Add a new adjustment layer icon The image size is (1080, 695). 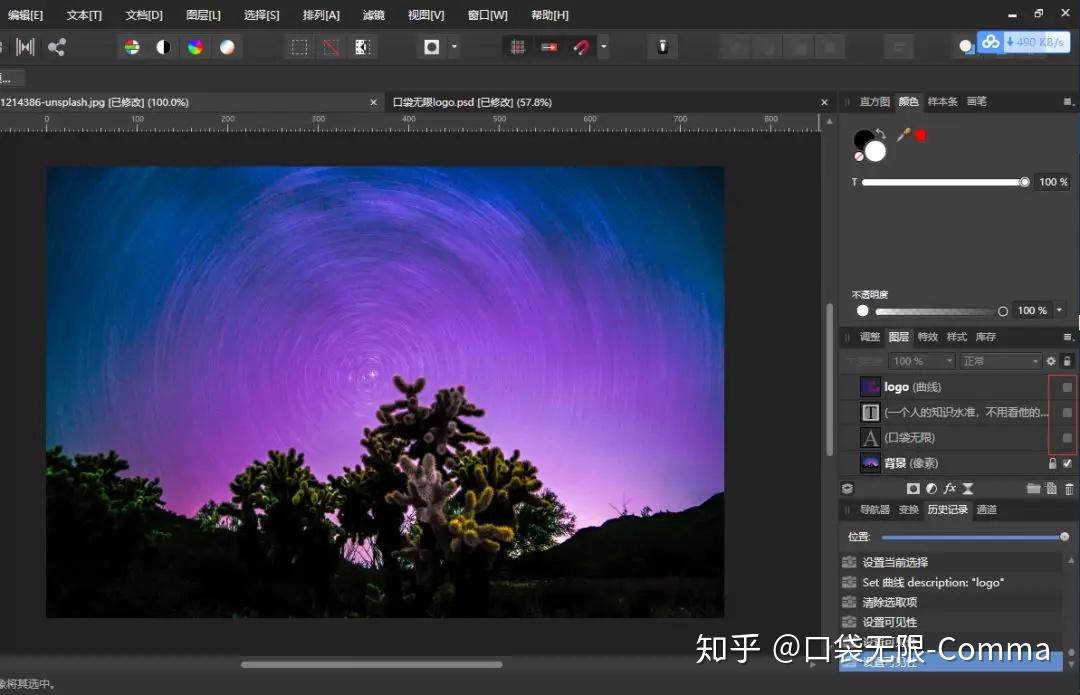click(931, 488)
